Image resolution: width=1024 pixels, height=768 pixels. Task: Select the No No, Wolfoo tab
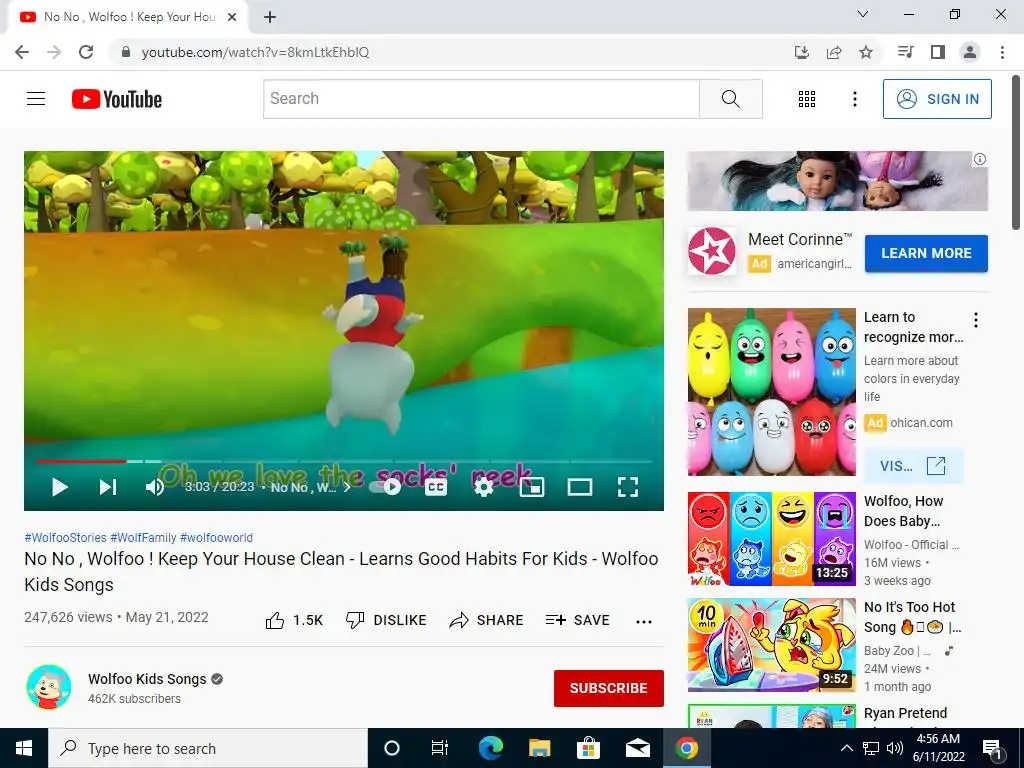coord(127,17)
